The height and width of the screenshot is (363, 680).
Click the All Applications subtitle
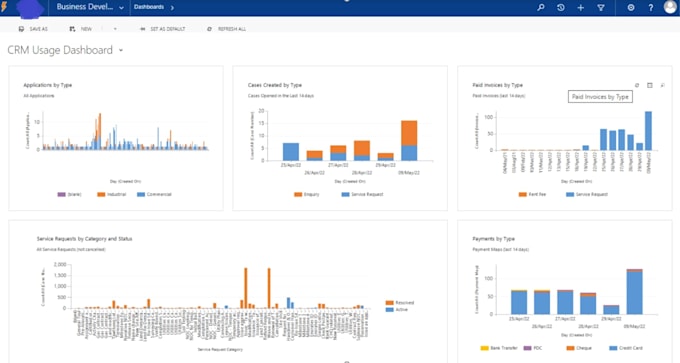[x=39, y=96]
